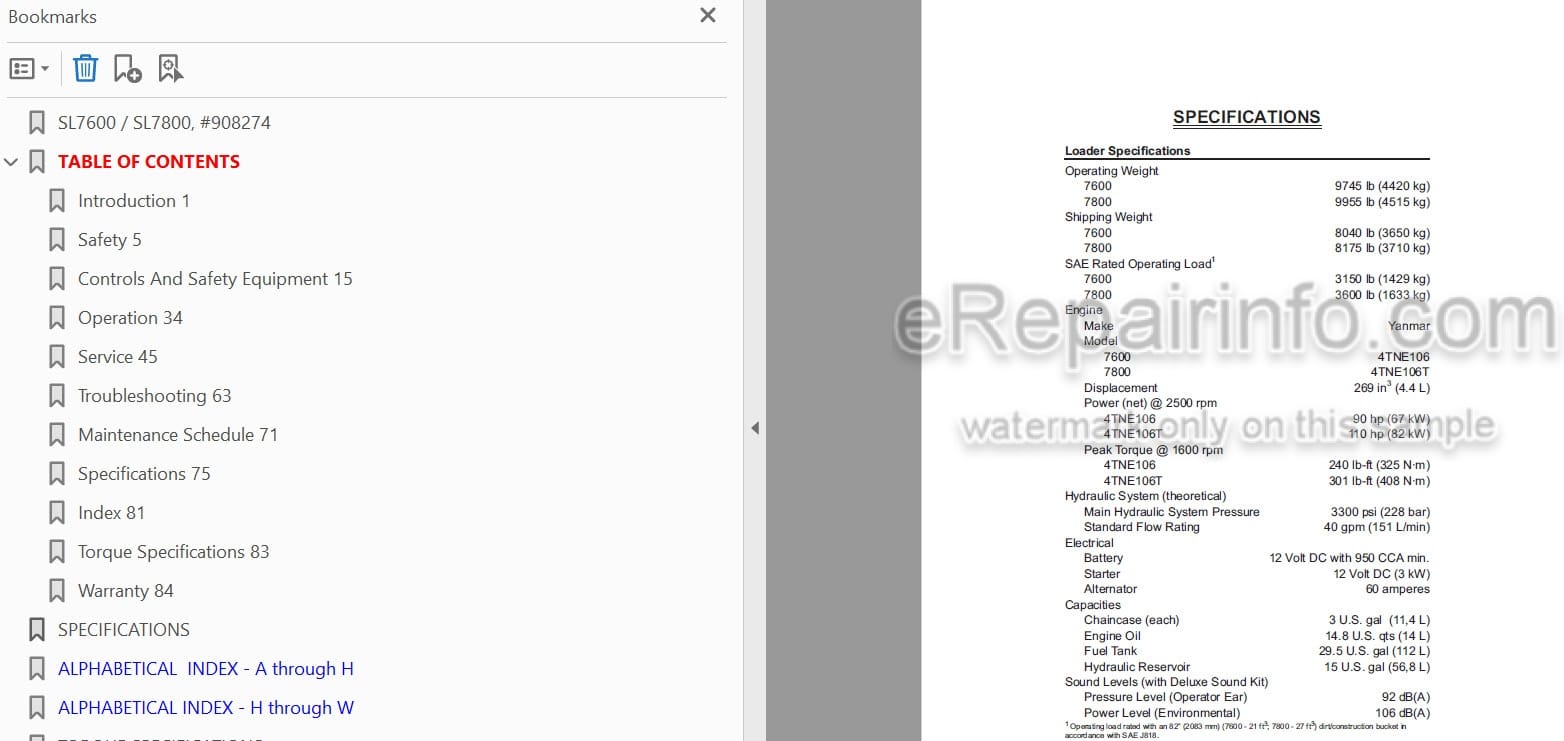Click the Loader Specifications table header
Screen dimensions: 1564x741
click(x=1127, y=151)
